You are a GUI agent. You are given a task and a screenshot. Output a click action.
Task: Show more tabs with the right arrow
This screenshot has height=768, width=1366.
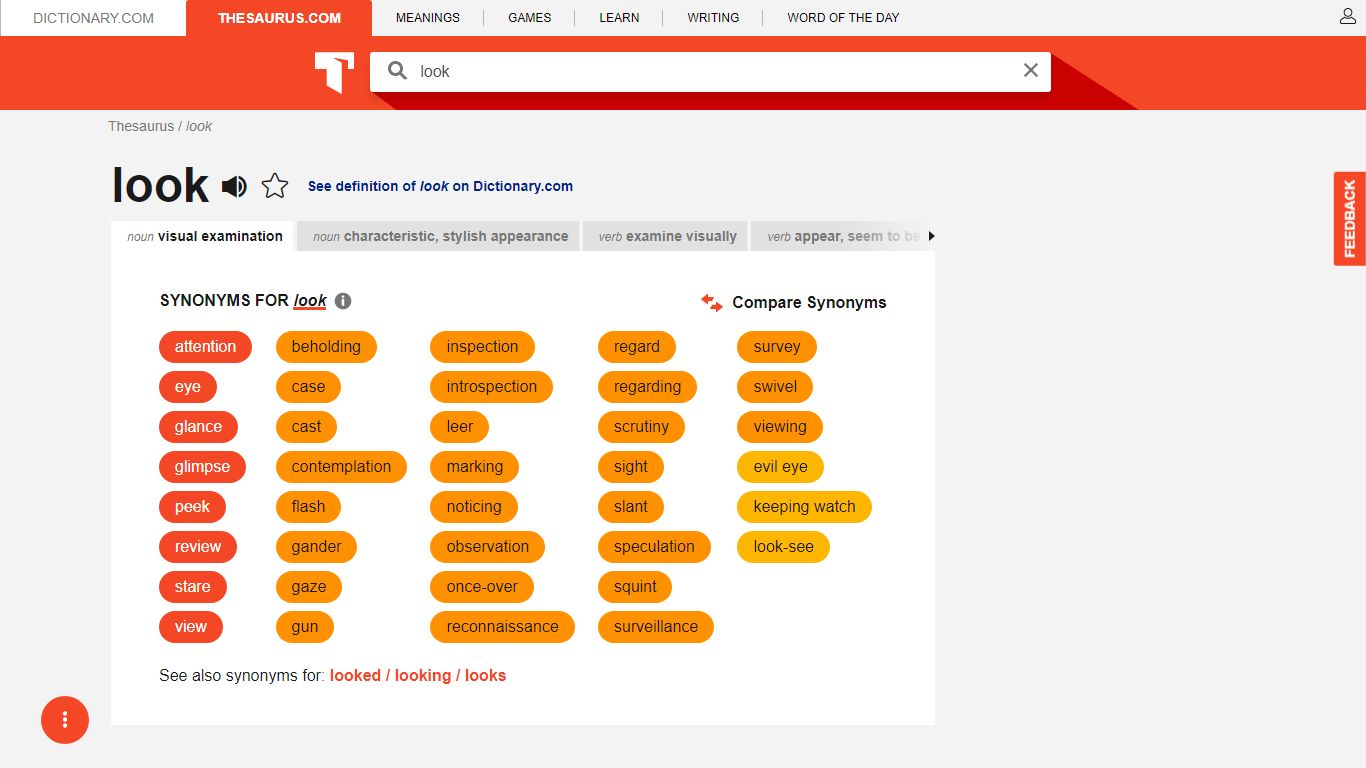click(931, 236)
